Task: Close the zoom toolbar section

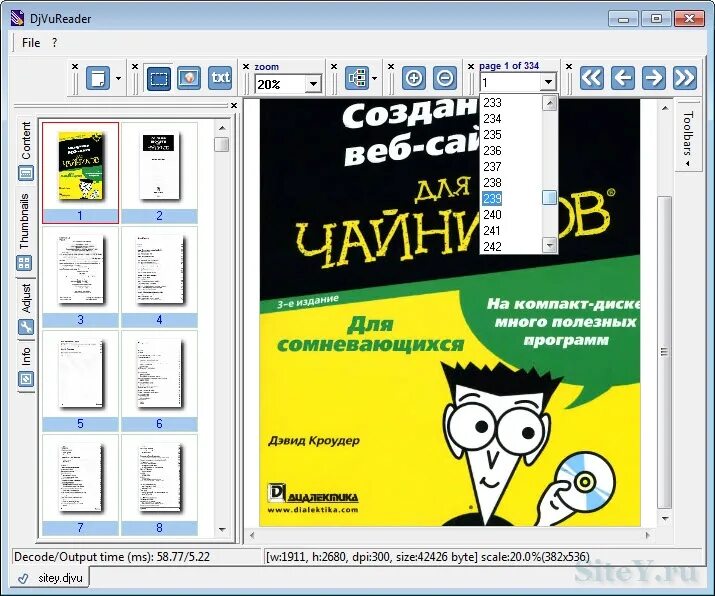Action: 246,67
